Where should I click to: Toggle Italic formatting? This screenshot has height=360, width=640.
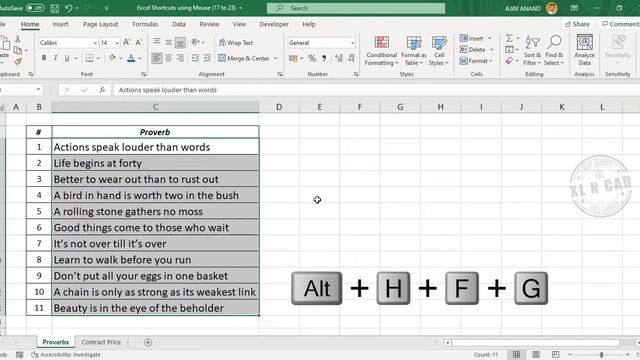56,58
